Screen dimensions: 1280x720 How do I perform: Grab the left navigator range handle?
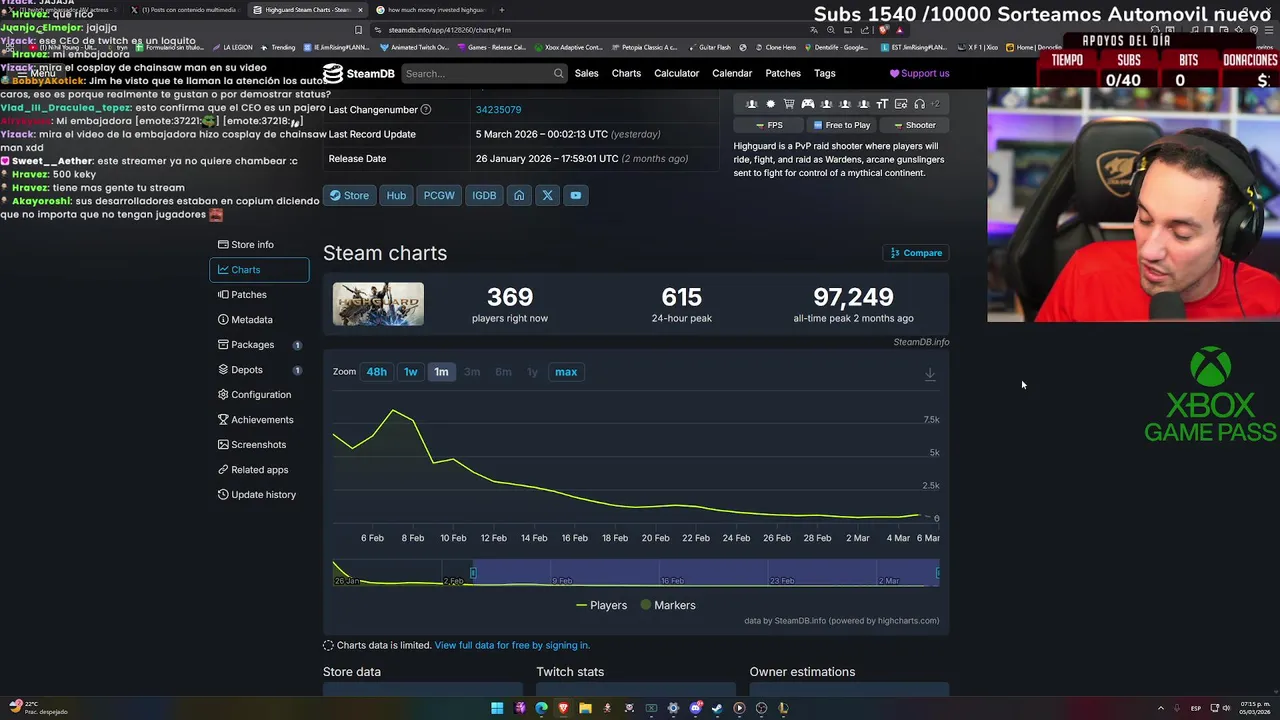pos(473,572)
